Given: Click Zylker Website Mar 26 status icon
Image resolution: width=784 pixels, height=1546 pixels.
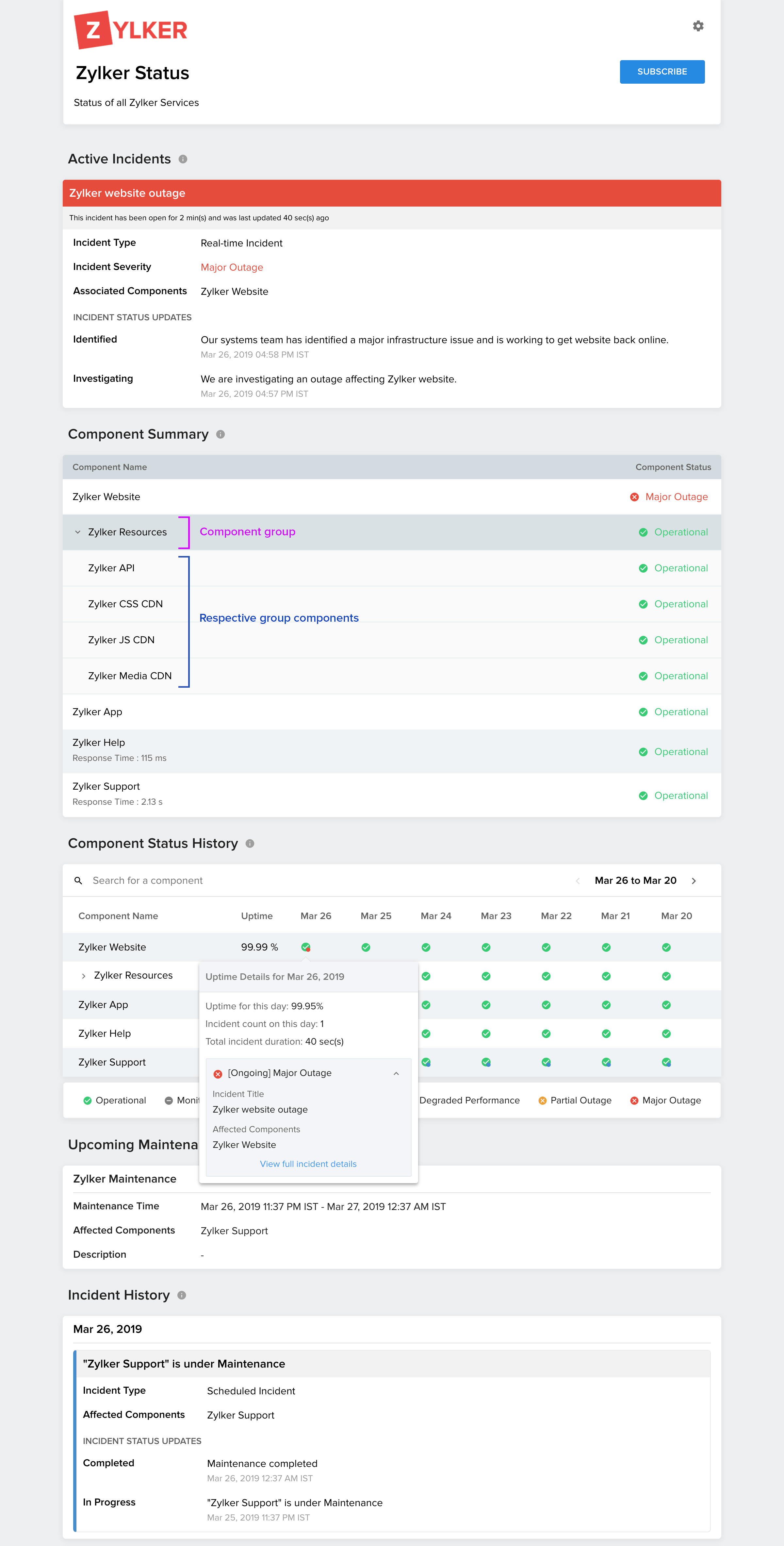Looking at the screenshot, I should [x=306, y=947].
